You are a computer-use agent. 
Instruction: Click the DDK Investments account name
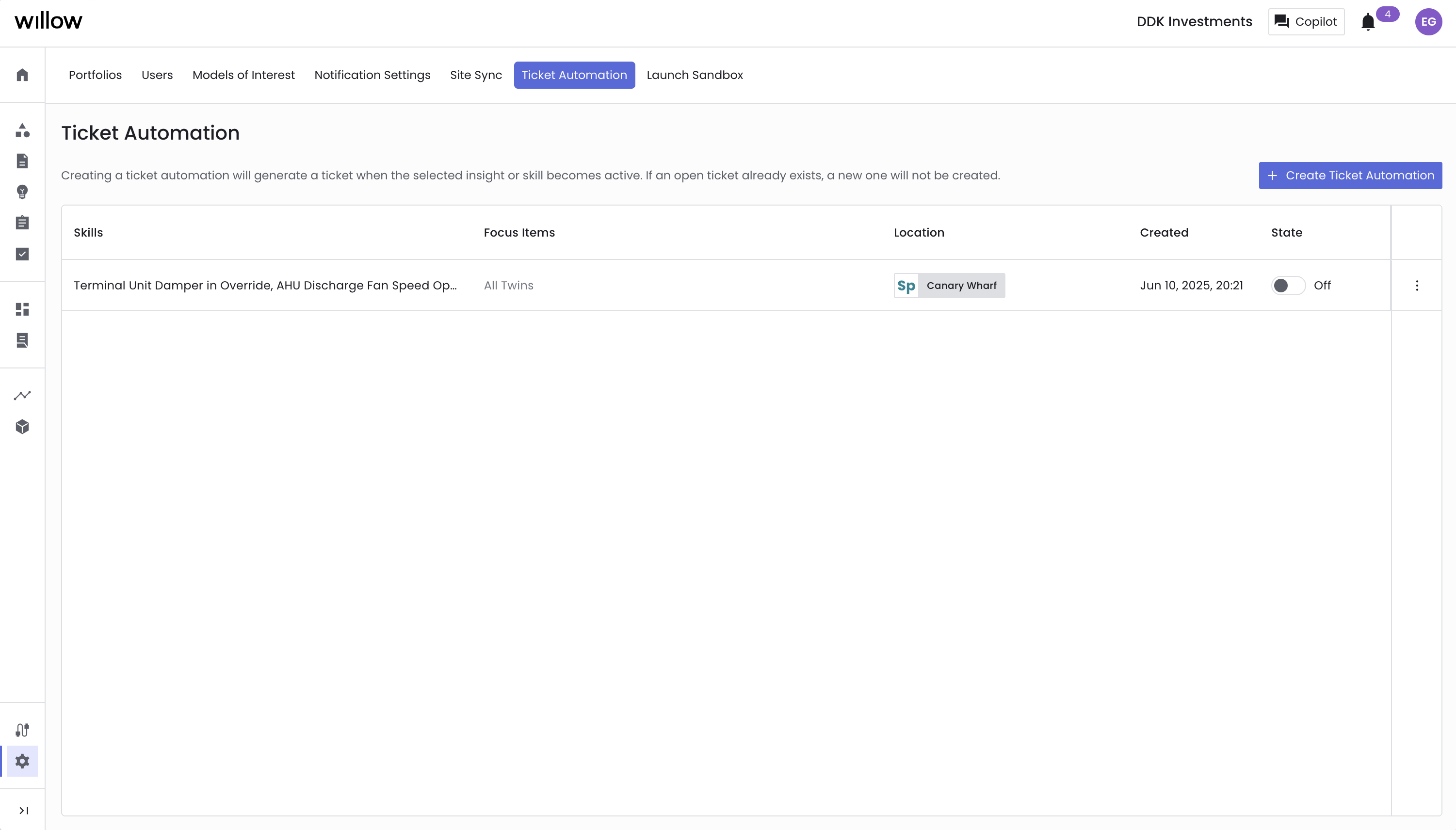point(1194,22)
